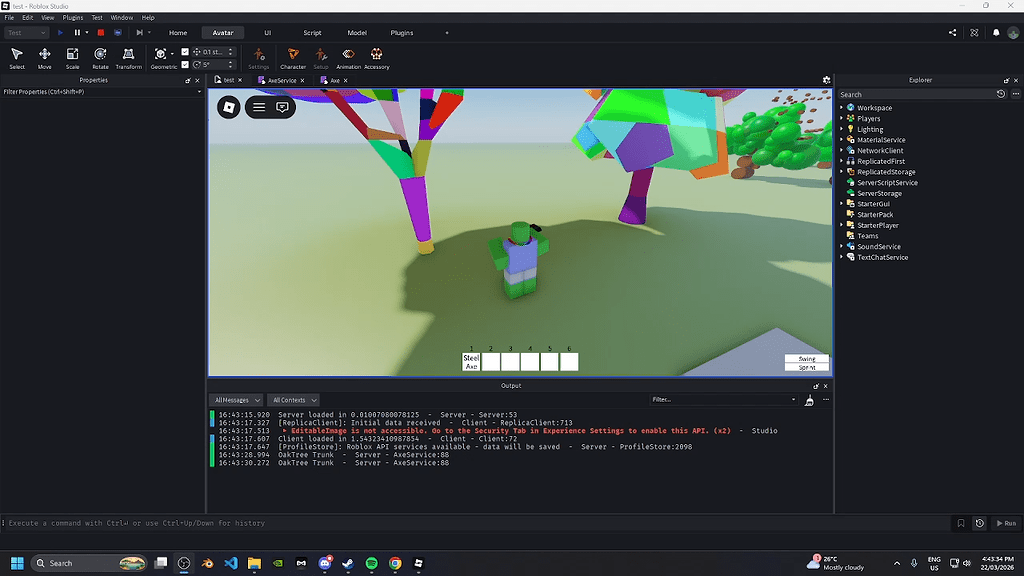Viewport: 1024px width, 576px height.
Task: Open viewport settings gear icon
Action: tap(826, 80)
